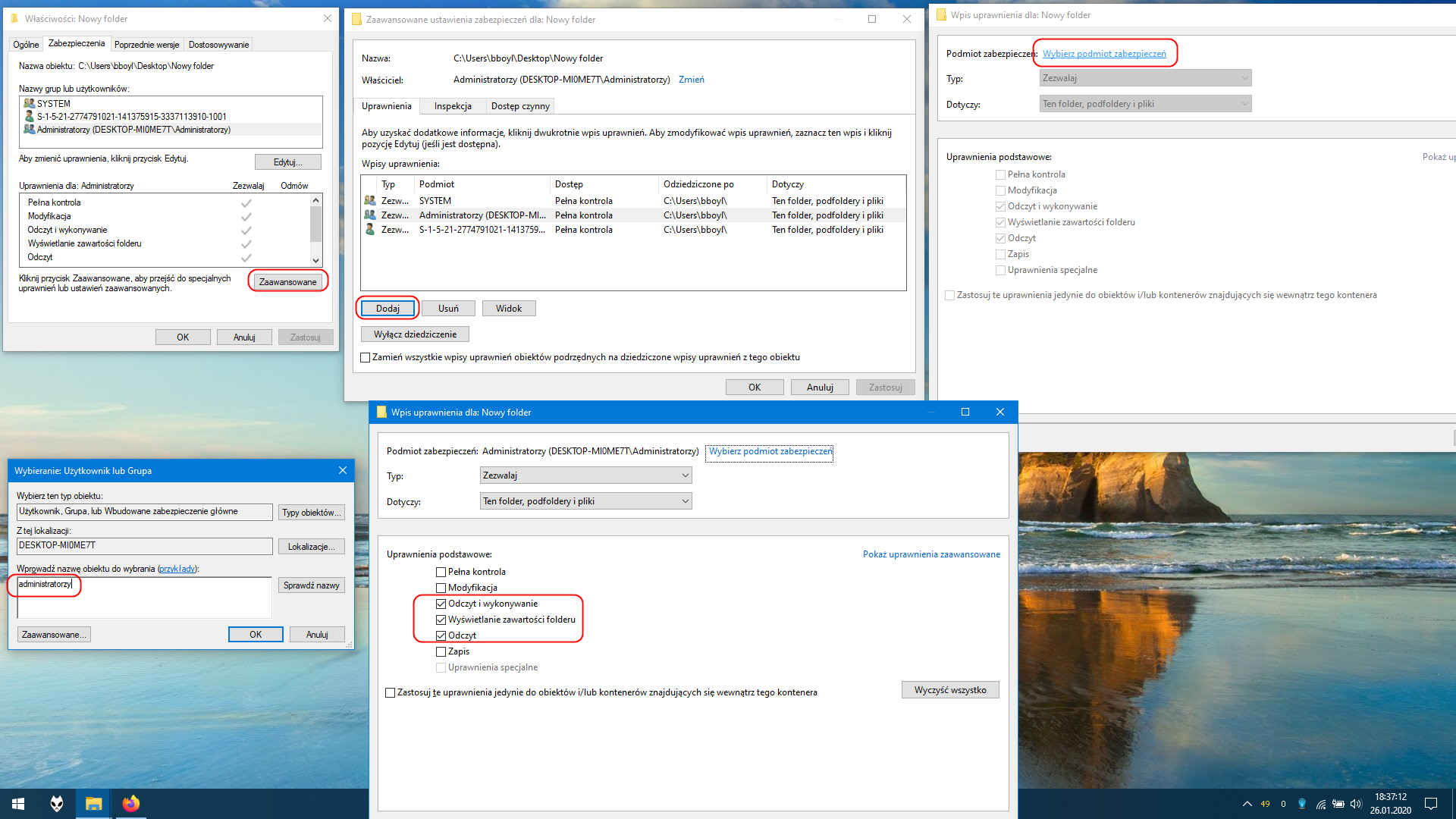
Task: Show hidden tray icons chevron
Action: tap(1247, 804)
